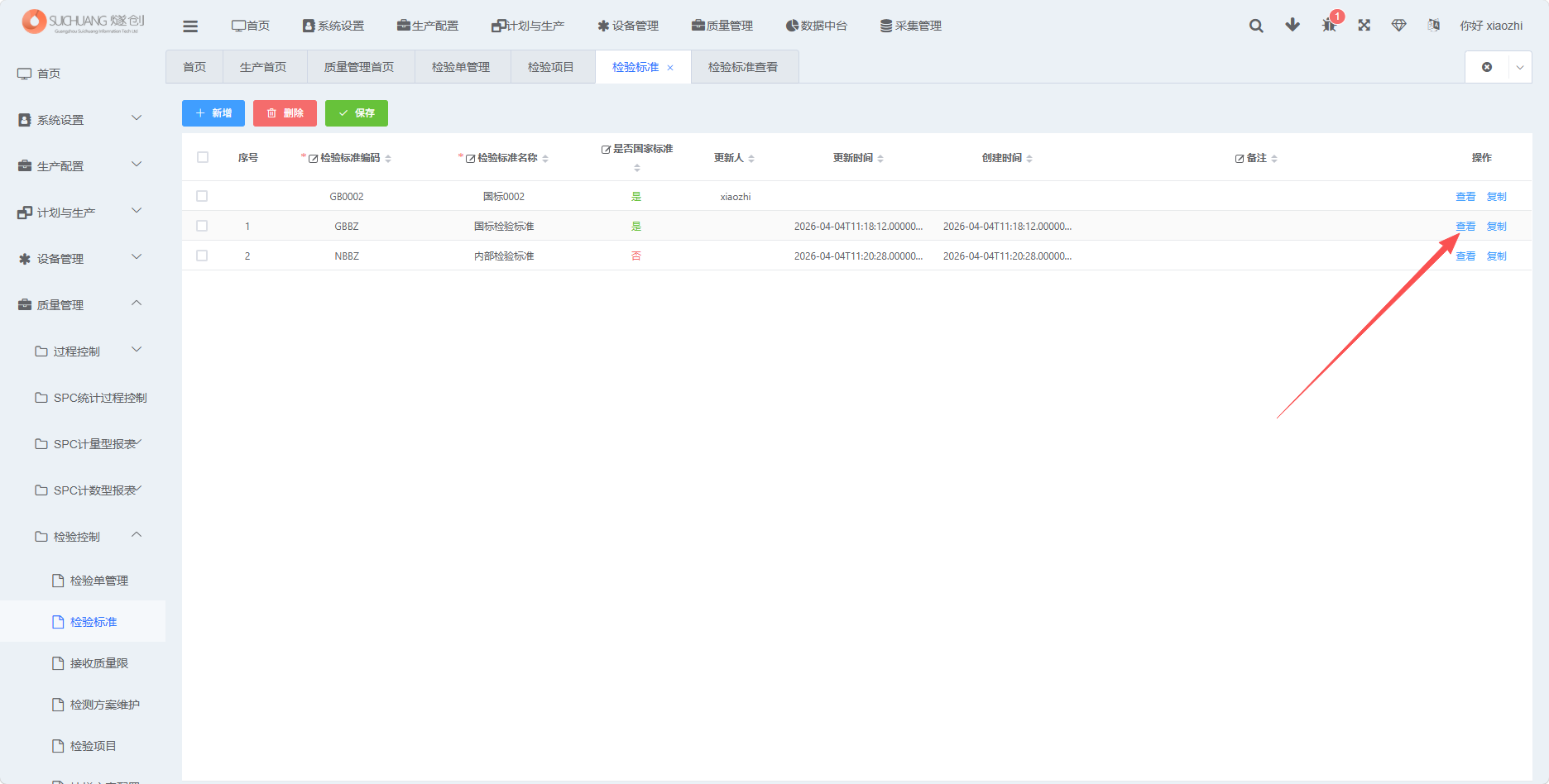Expand 系统设置 in the sidebar
Screen dimensions: 1549x784
(x=83, y=120)
